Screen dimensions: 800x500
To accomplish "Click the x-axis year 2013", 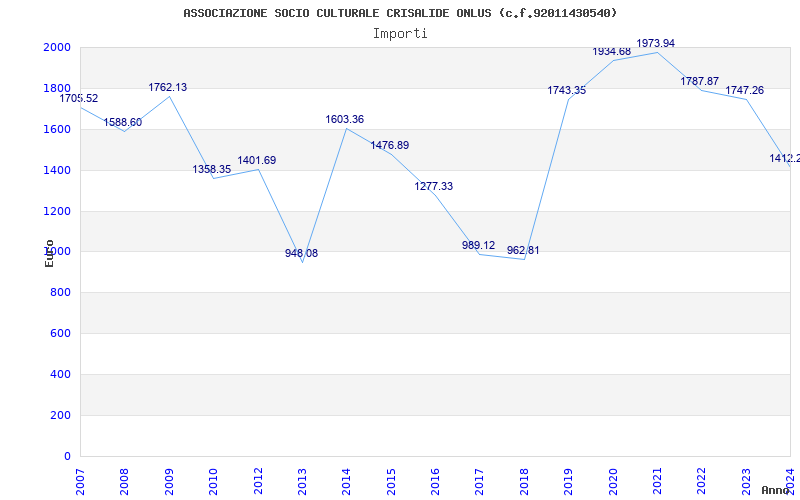I will click(x=302, y=482).
